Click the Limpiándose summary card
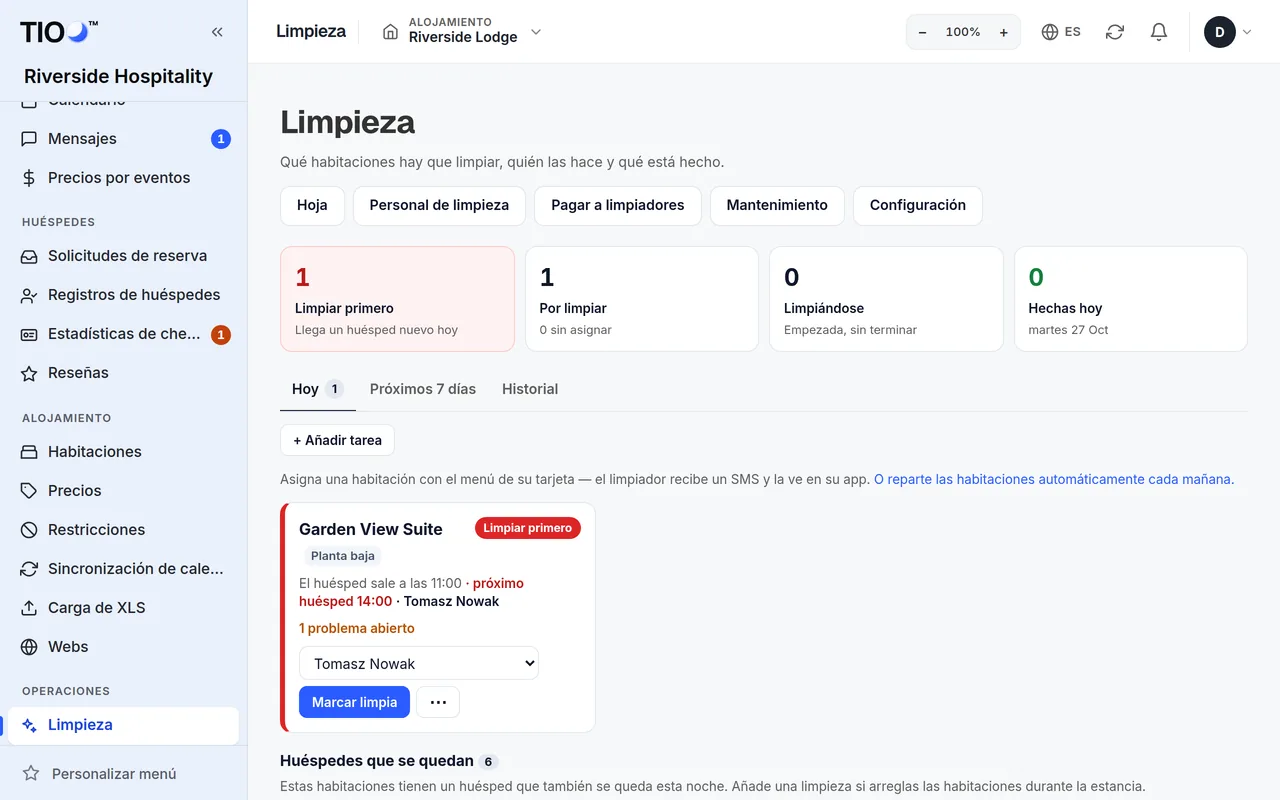The height and width of the screenshot is (800, 1280). 886,299
